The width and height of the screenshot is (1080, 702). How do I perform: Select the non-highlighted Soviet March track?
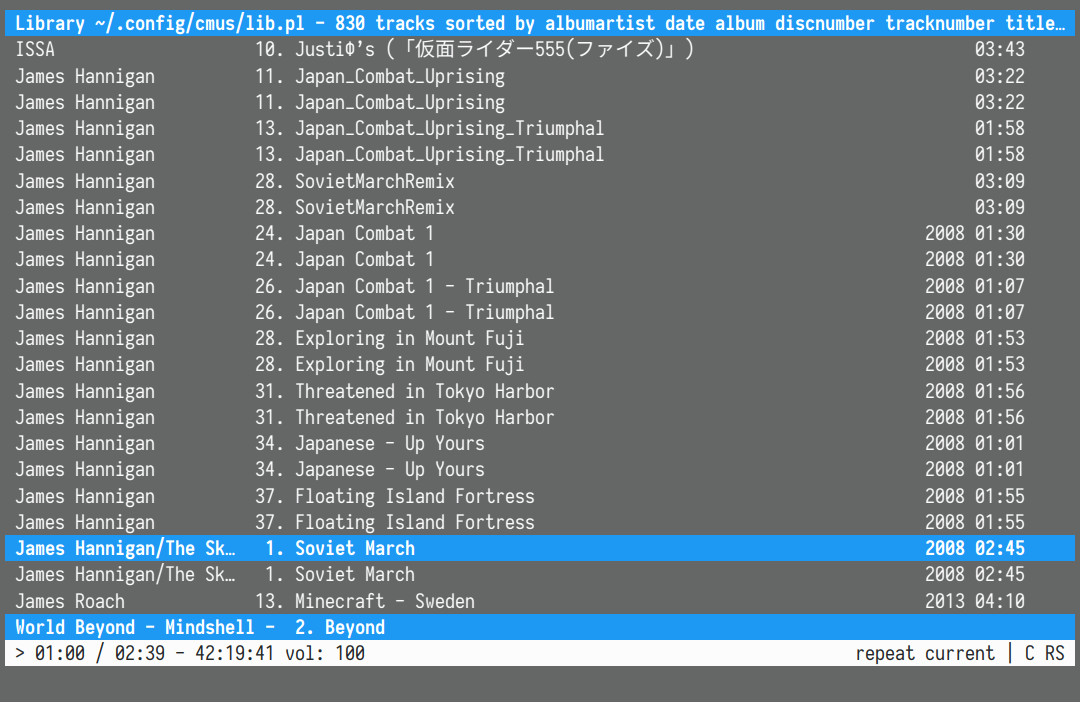tap(354, 574)
